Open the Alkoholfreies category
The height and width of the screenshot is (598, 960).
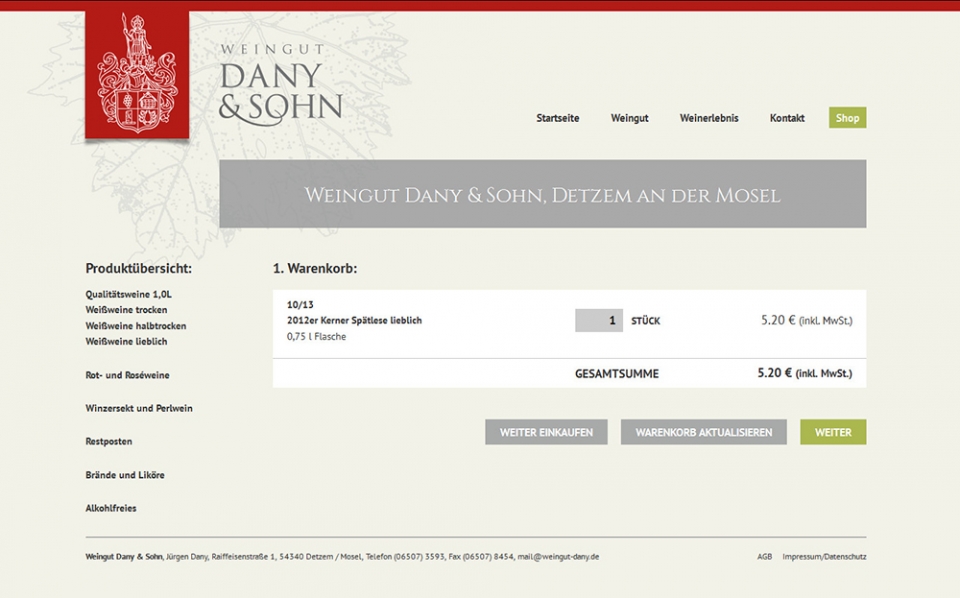coord(111,508)
